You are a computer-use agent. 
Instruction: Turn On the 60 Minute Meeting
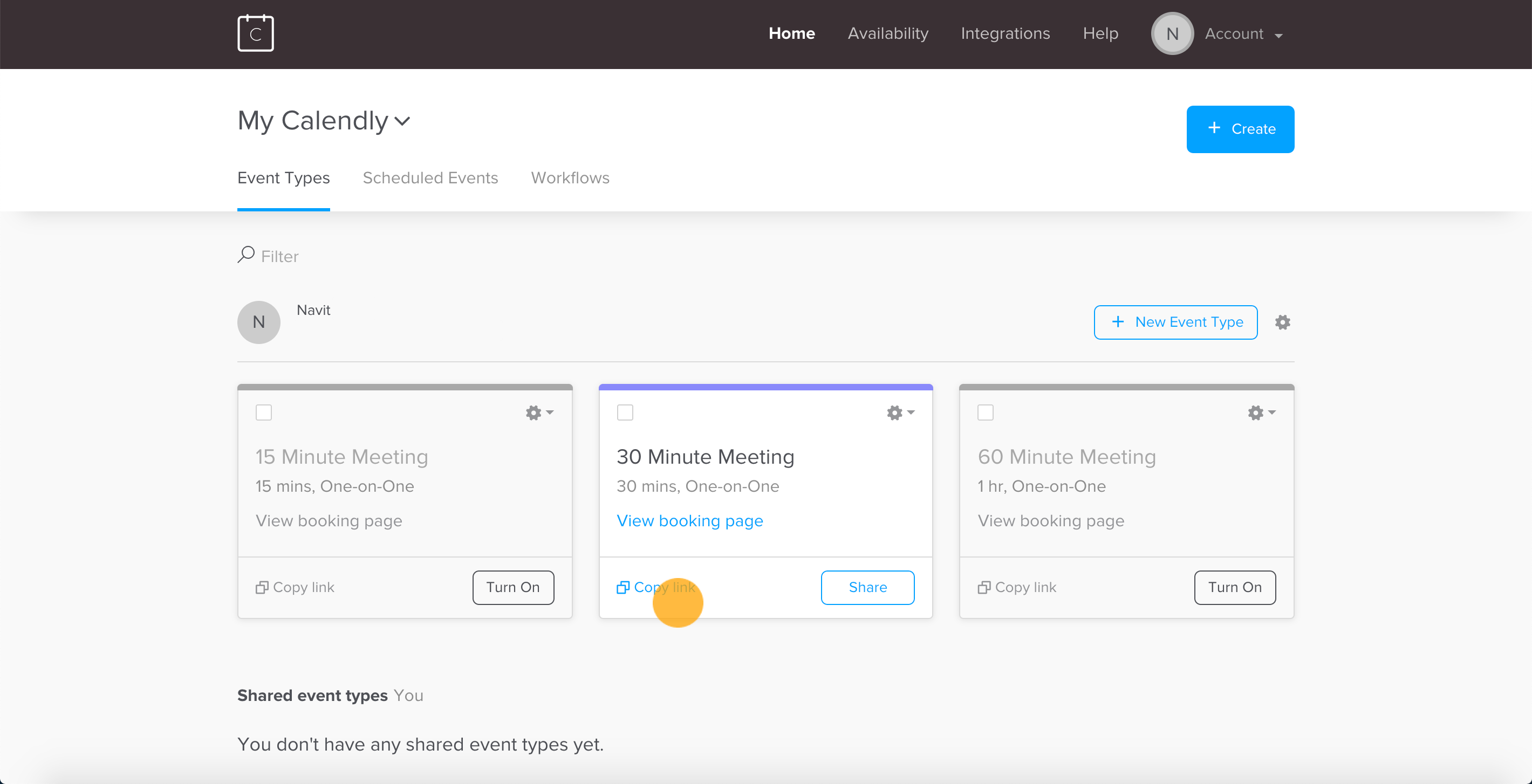(1235, 587)
